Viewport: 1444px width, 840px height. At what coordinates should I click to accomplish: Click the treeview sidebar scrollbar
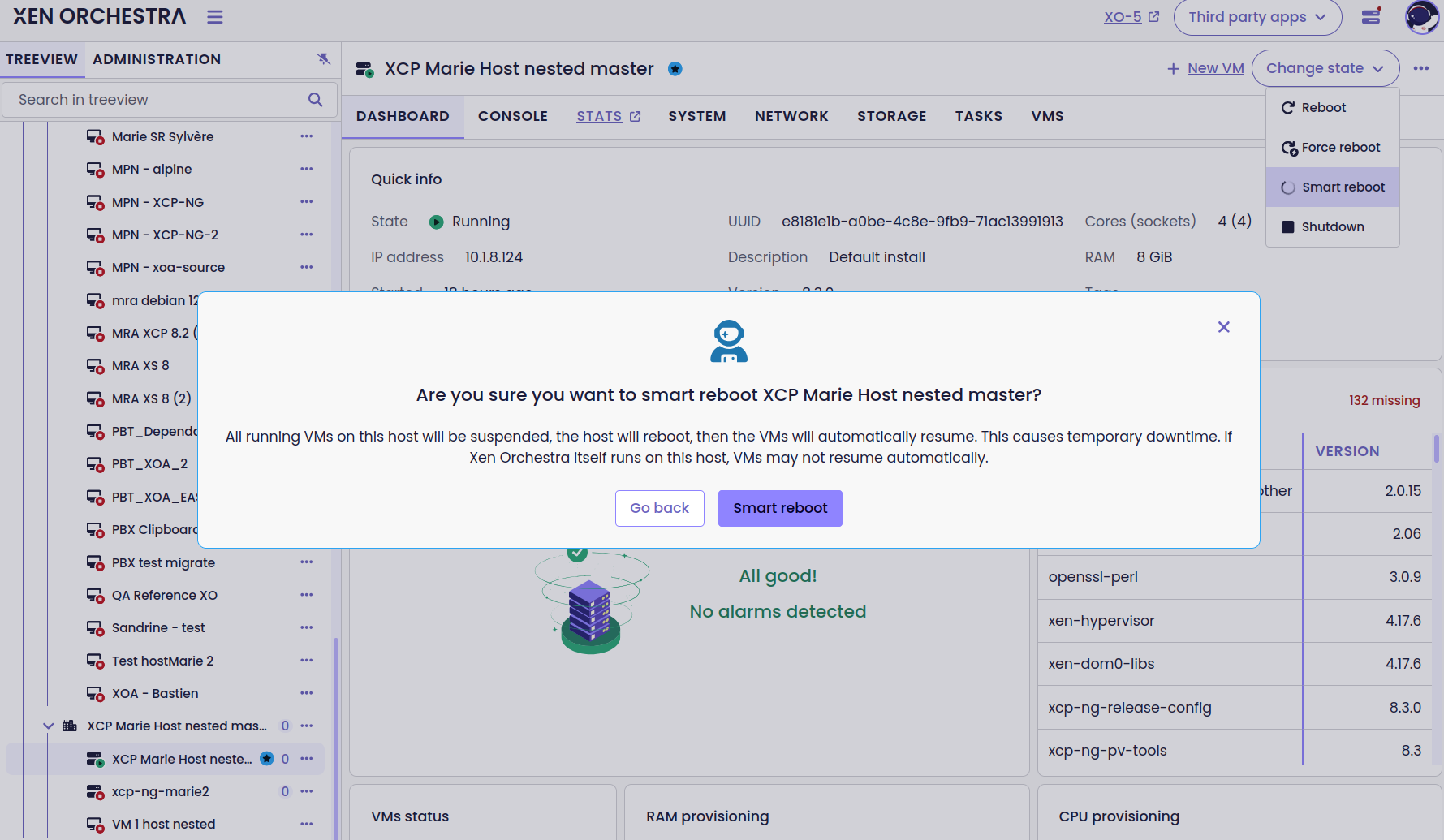[x=335, y=739]
